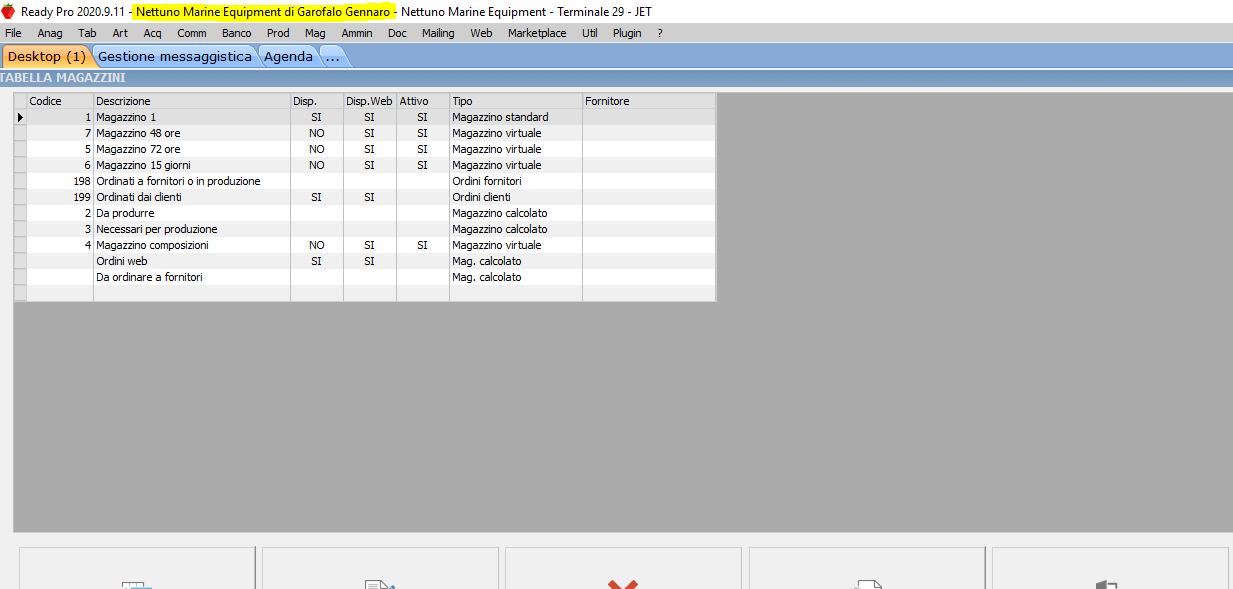The width and height of the screenshot is (1233, 589).
Task: Click the Codice column header
Action: [x=60, y=101]
